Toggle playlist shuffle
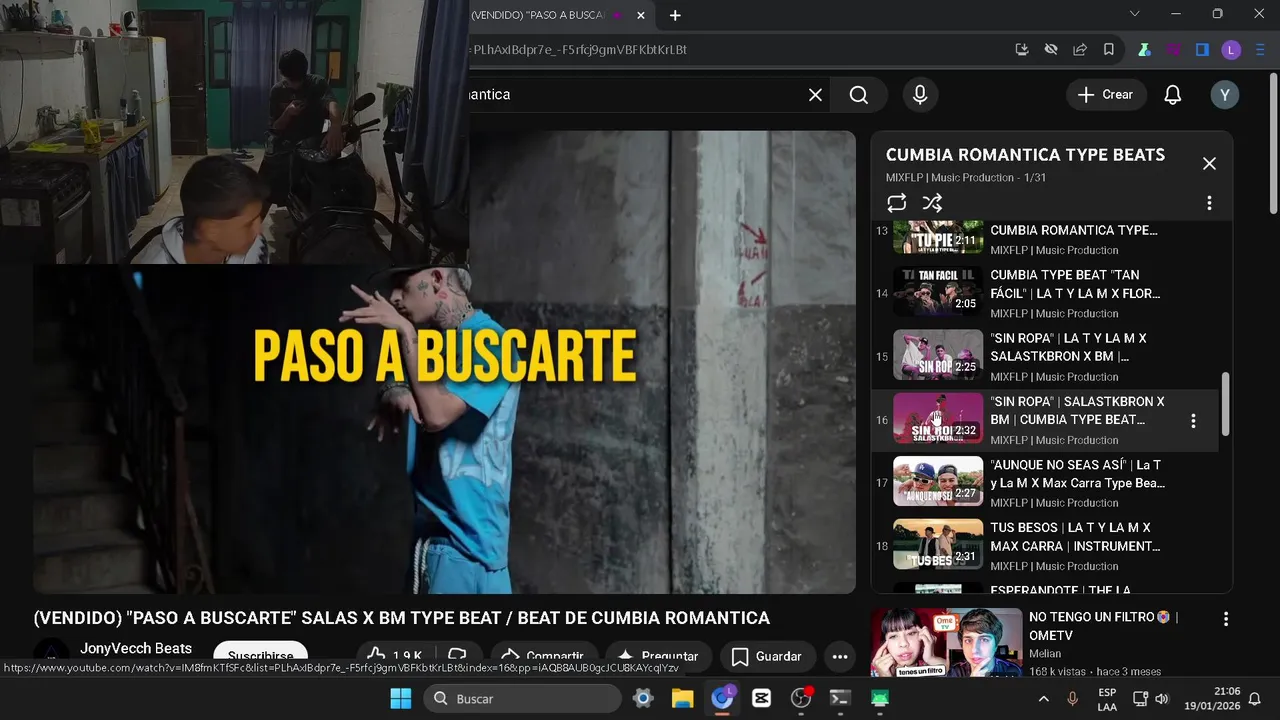1280x720 pixels. pos(932,203)
